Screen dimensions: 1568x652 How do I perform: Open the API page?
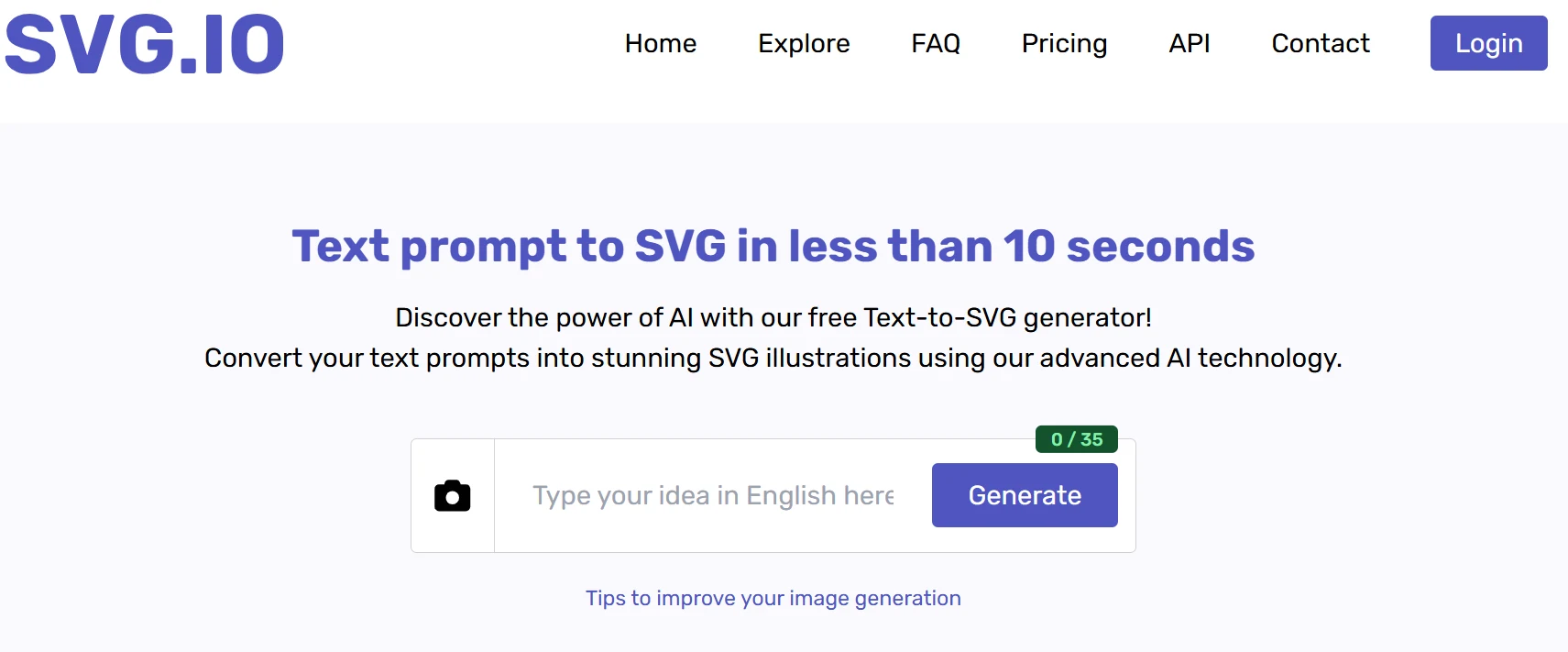click(1189, 43)
